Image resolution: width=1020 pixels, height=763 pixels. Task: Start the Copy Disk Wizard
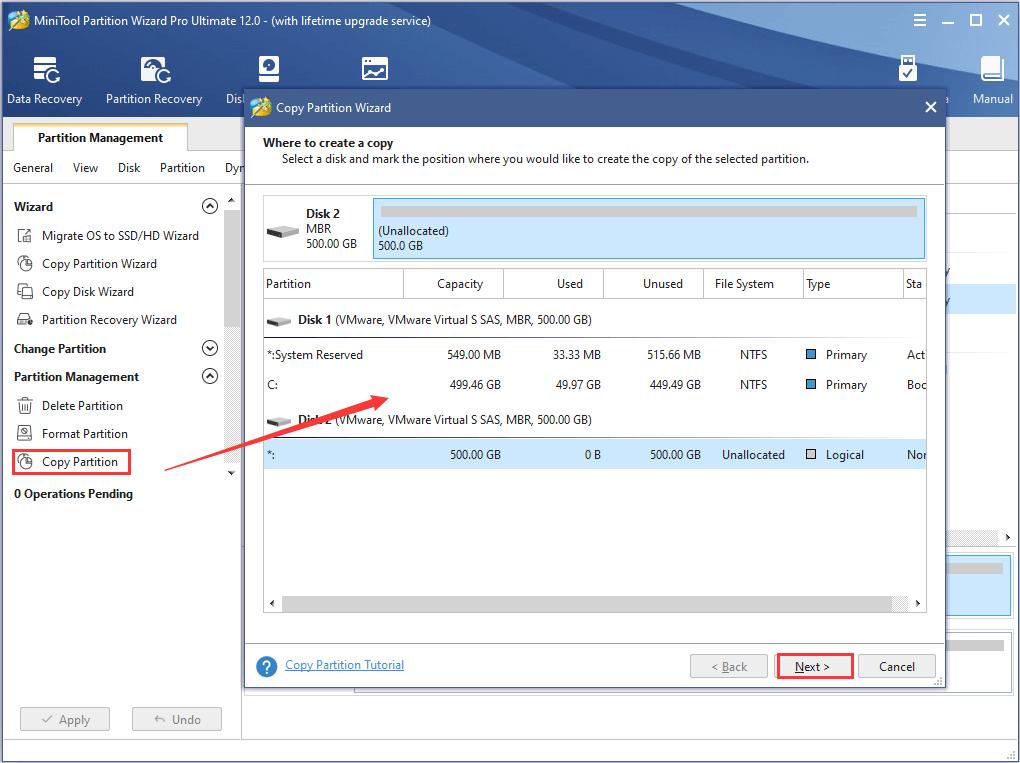(x=89, y=291)
